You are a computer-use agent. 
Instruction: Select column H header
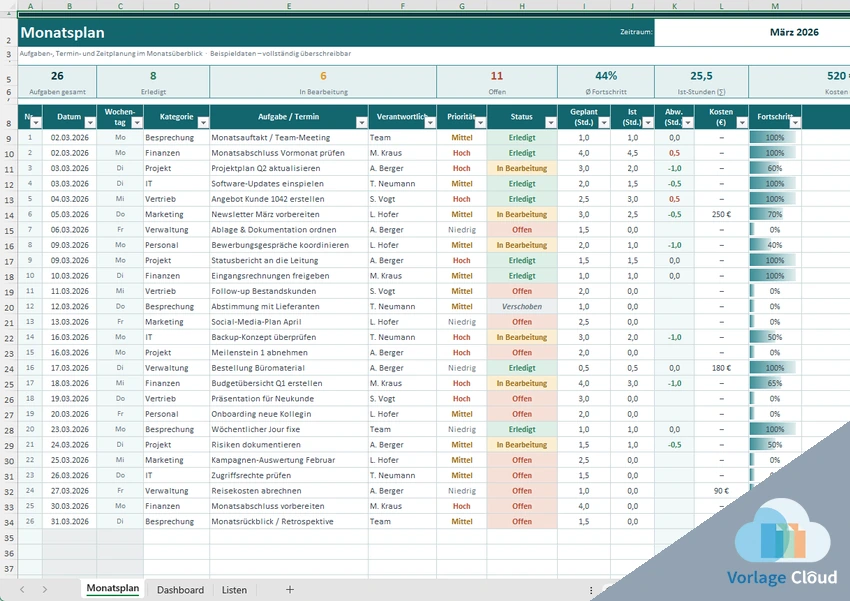(x=521, y=6)
